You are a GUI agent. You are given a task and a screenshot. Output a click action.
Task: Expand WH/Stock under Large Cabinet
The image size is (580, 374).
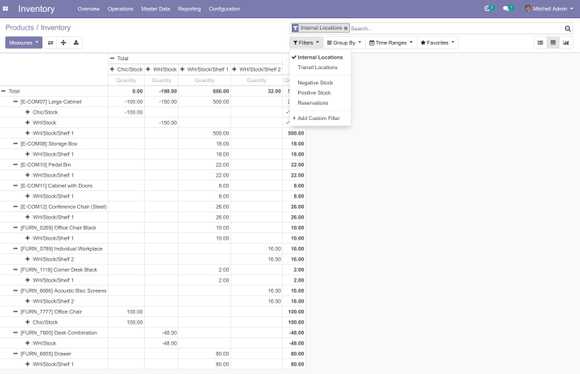coord(41,122)
